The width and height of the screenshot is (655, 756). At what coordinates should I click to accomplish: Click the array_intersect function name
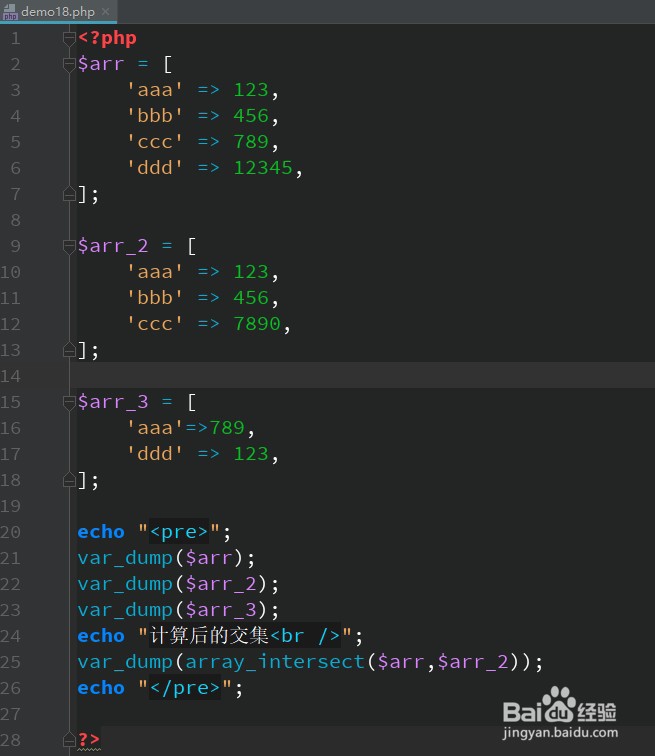click(275, 662)
